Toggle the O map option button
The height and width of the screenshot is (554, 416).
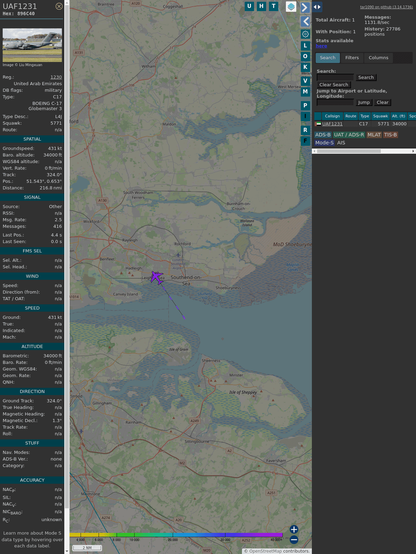[305, 56]
